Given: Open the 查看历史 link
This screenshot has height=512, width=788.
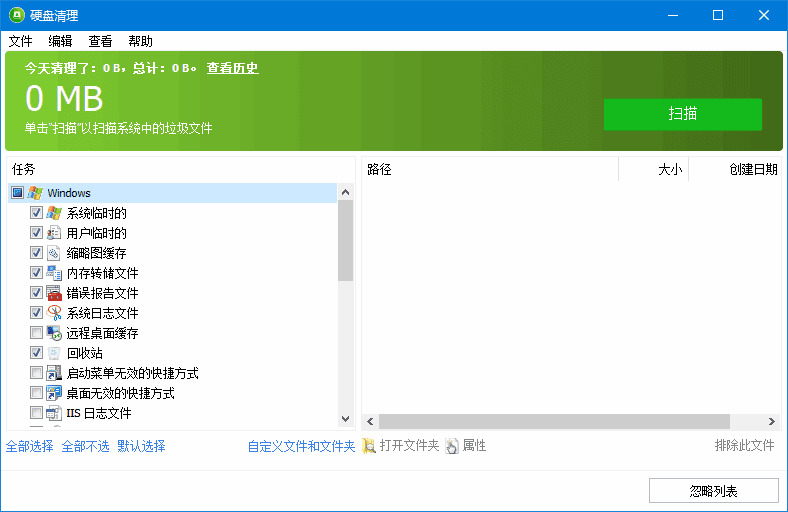Looking at the screenshot, I should pyautogui.click(x=232, y=68).
